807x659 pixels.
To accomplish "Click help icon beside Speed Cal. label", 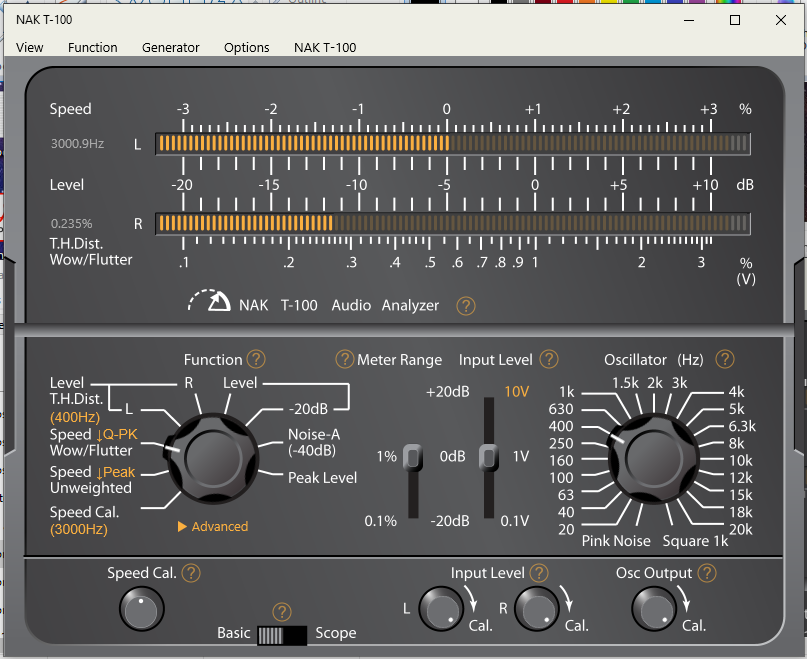I will click(191, 573).
